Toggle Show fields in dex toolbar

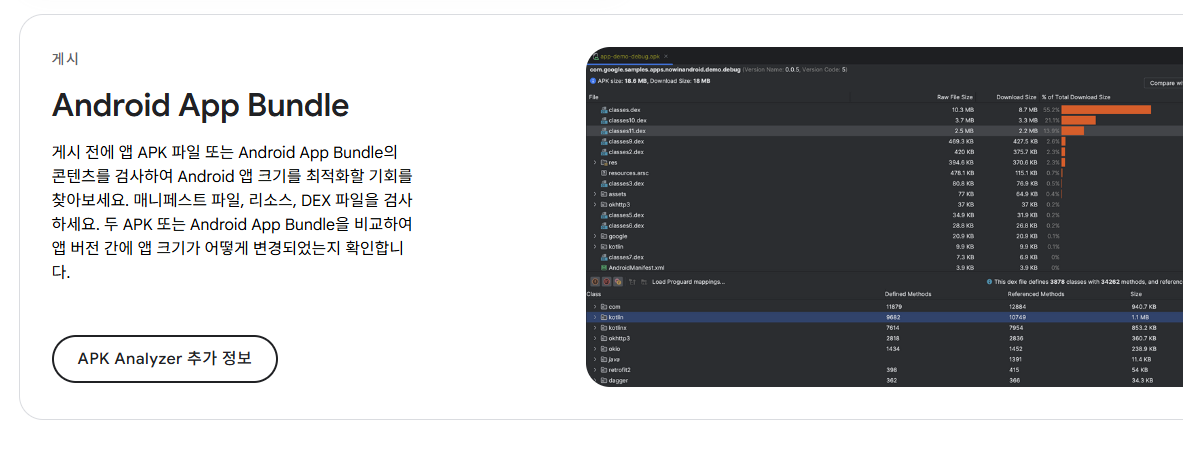click(x=595, y=282)
